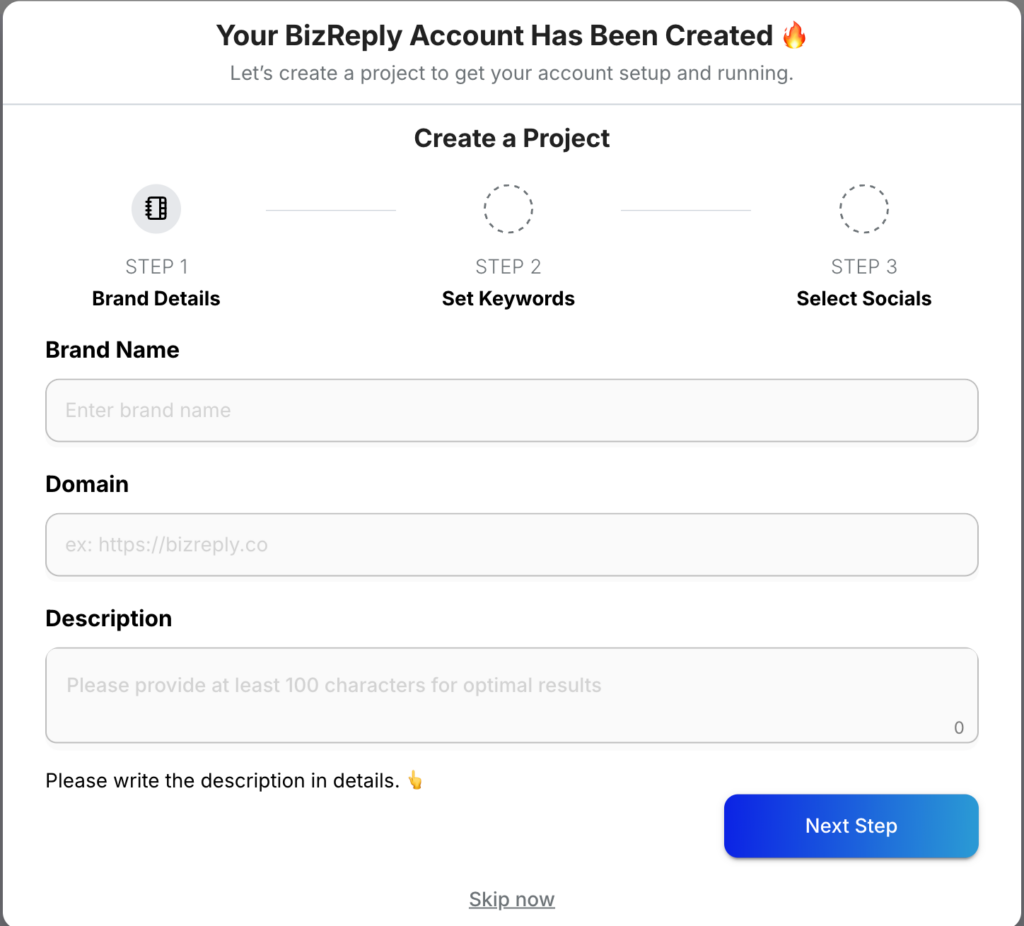Screen dimensions: 1024x926
Task: Click the STEP 2 text label
Action: click(508, 266)
